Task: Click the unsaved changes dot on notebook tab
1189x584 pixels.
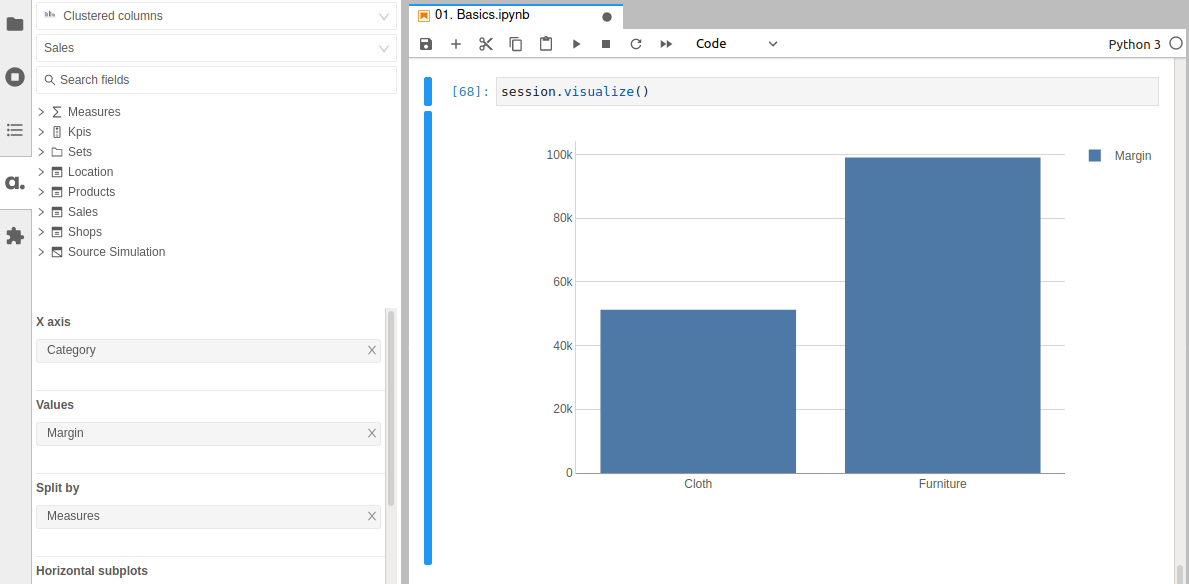Action: pos(607,17)
